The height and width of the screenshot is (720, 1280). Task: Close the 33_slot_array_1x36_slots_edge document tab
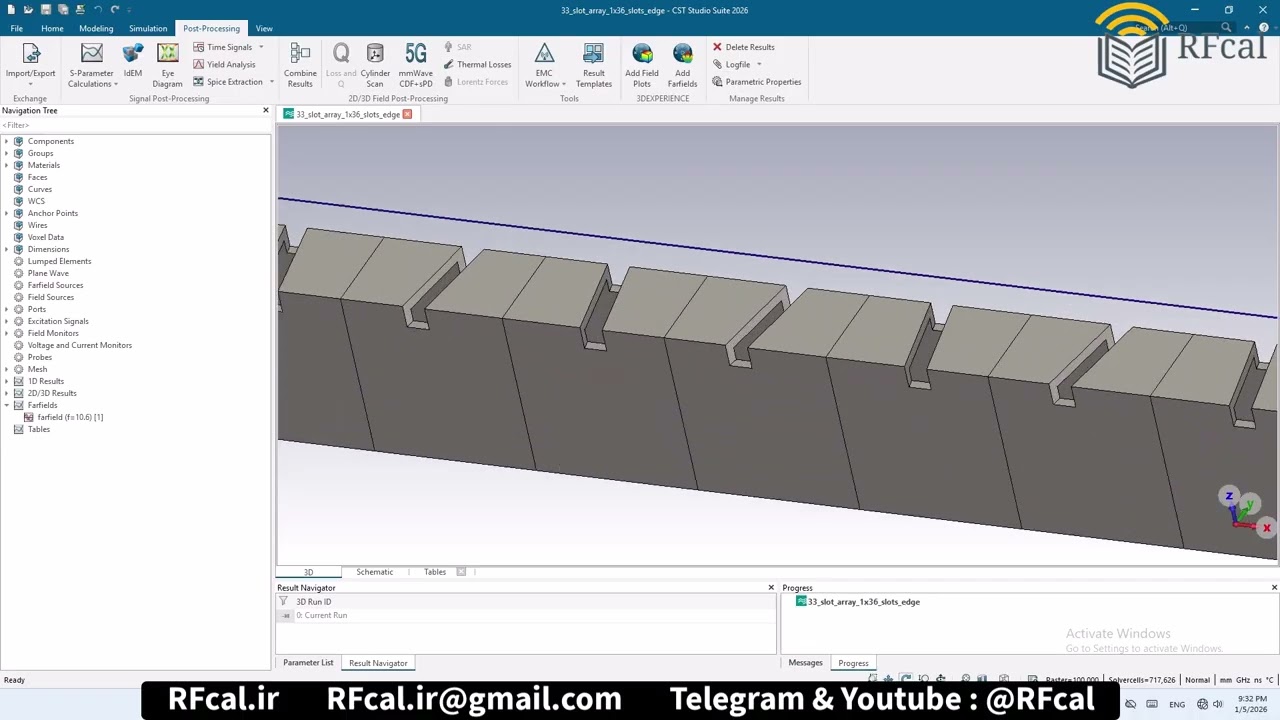407,114
